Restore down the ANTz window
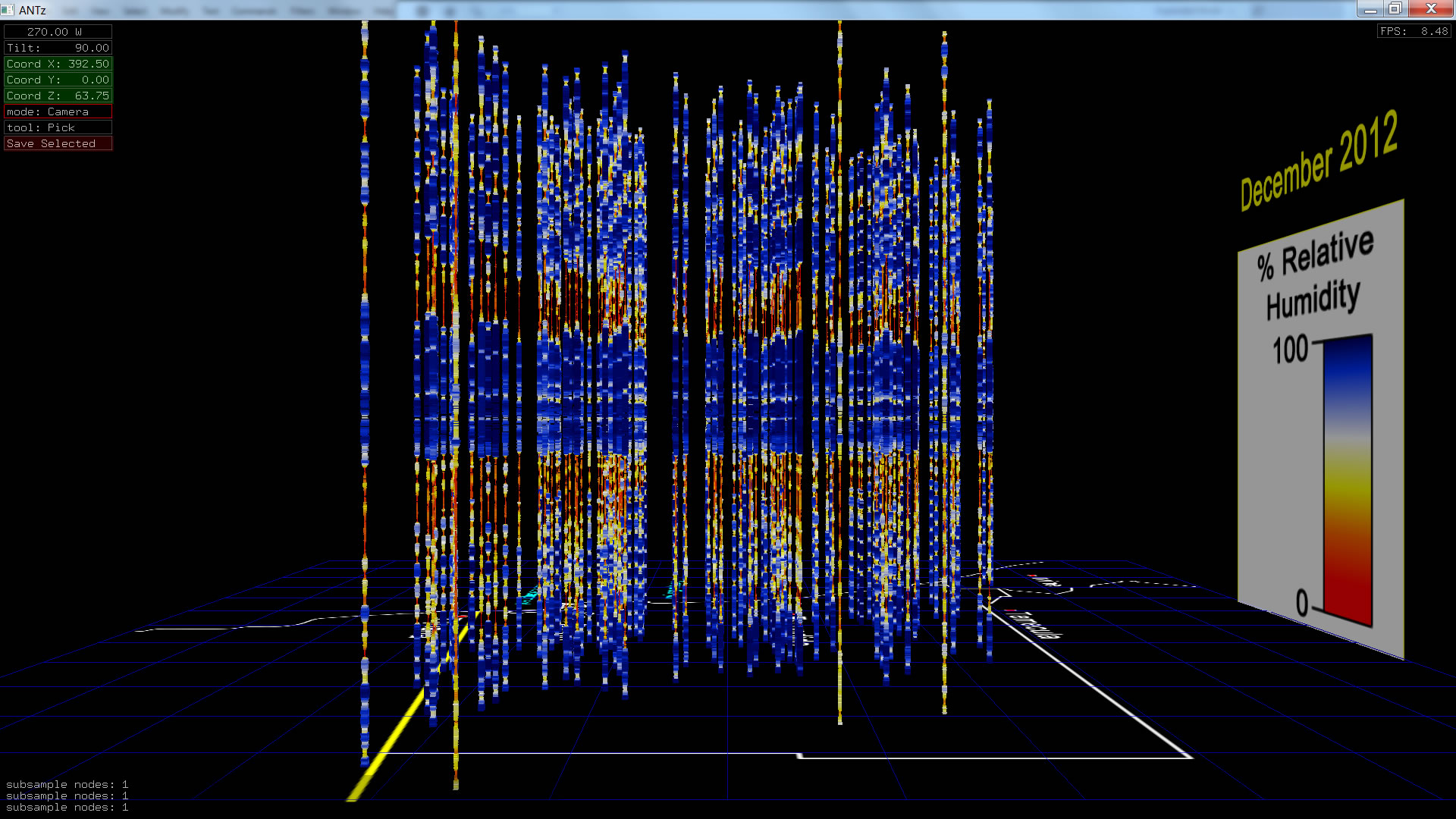 tap(1395, 8)
